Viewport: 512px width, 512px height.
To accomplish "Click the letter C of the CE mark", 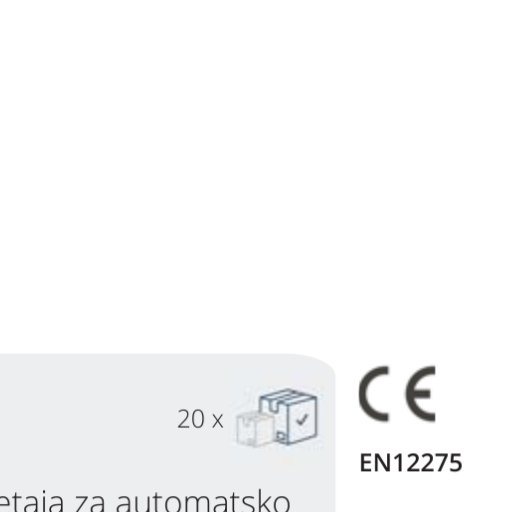I will pyautogui.click(x=374, y=394).
